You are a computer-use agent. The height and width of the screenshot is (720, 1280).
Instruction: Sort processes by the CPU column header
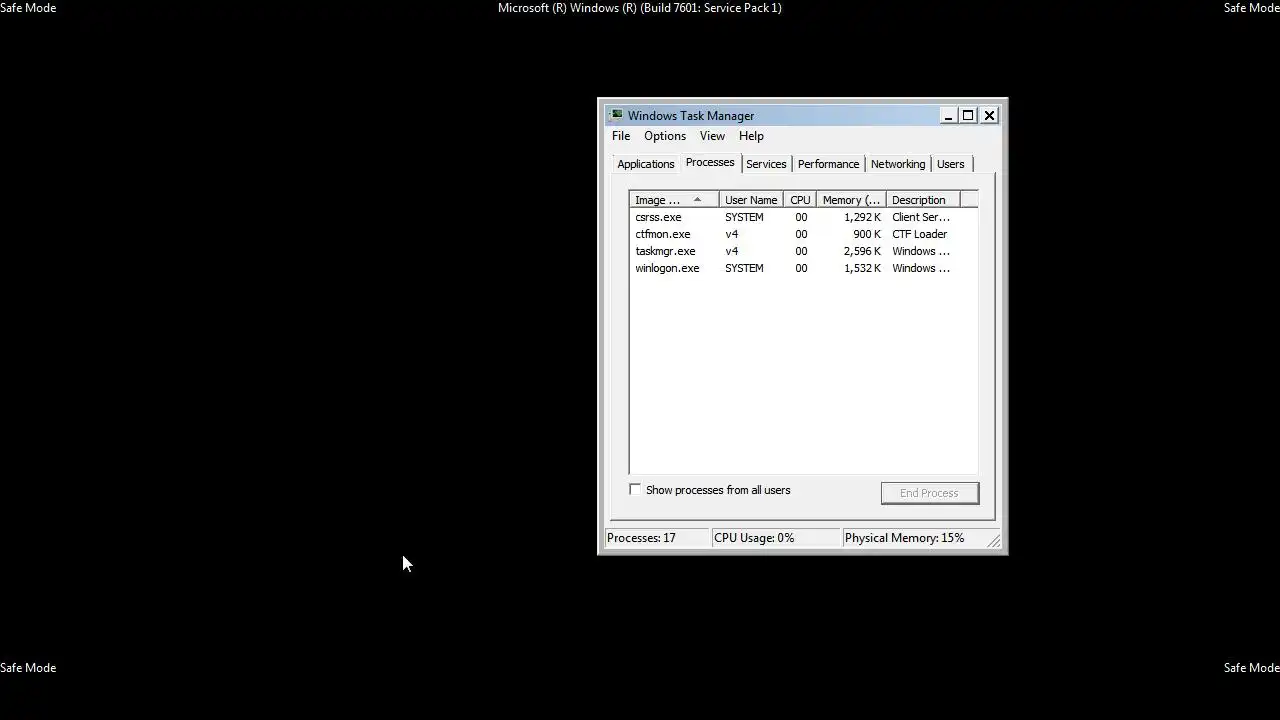800,200
